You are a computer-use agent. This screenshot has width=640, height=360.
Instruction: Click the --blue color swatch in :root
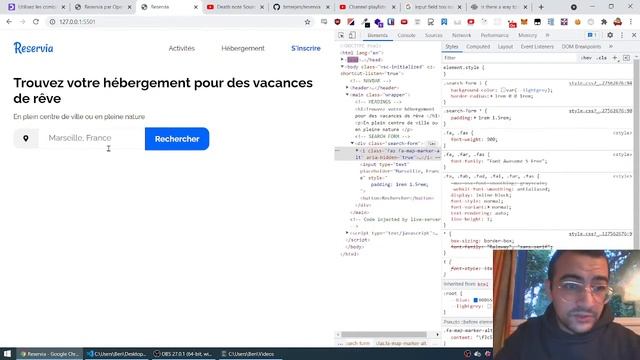(476, 300)
